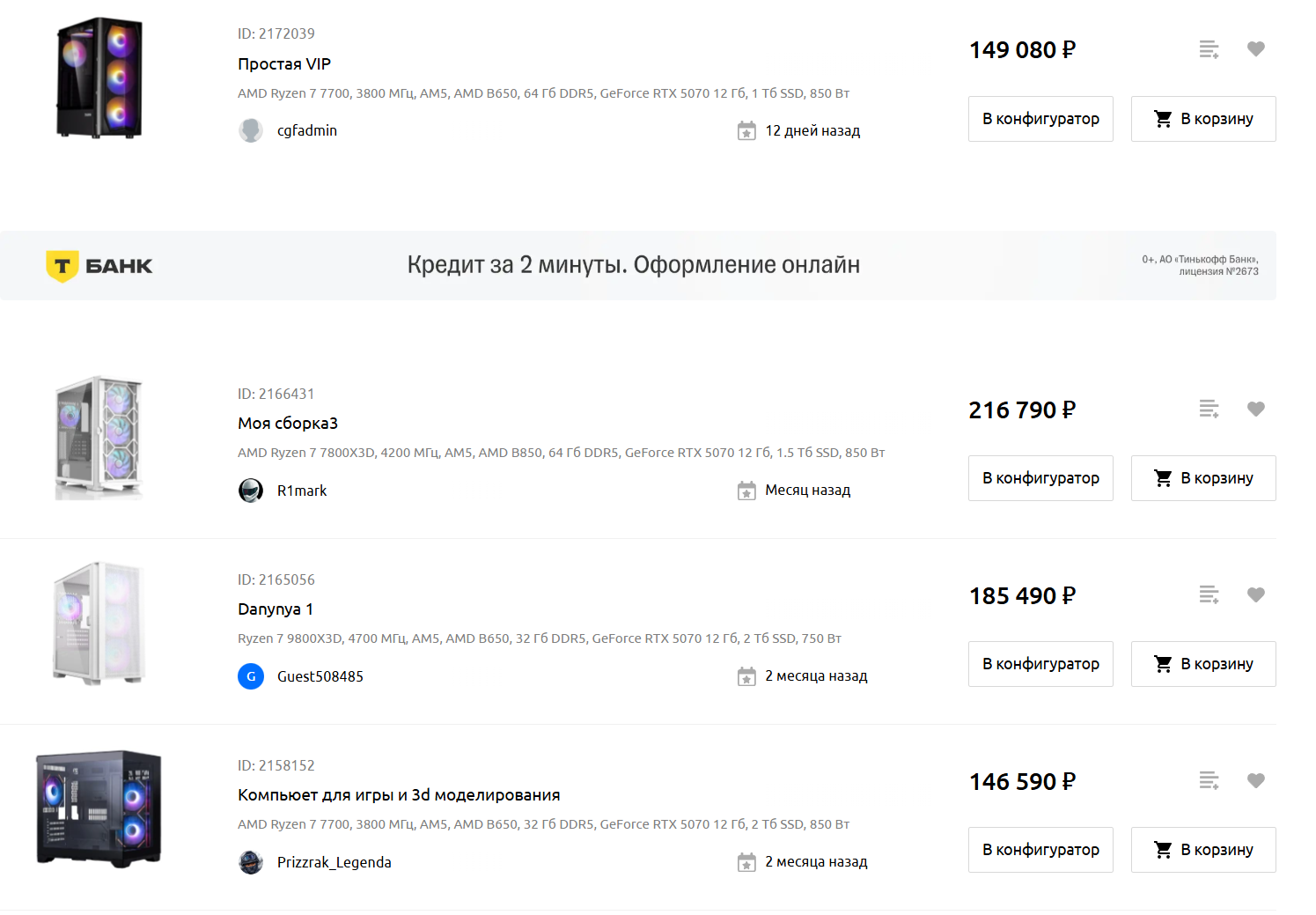Click heart icon for 146 590 ₽ build
The width and height of the screenshot is (1316, 915).
[x=1255, y=780]
